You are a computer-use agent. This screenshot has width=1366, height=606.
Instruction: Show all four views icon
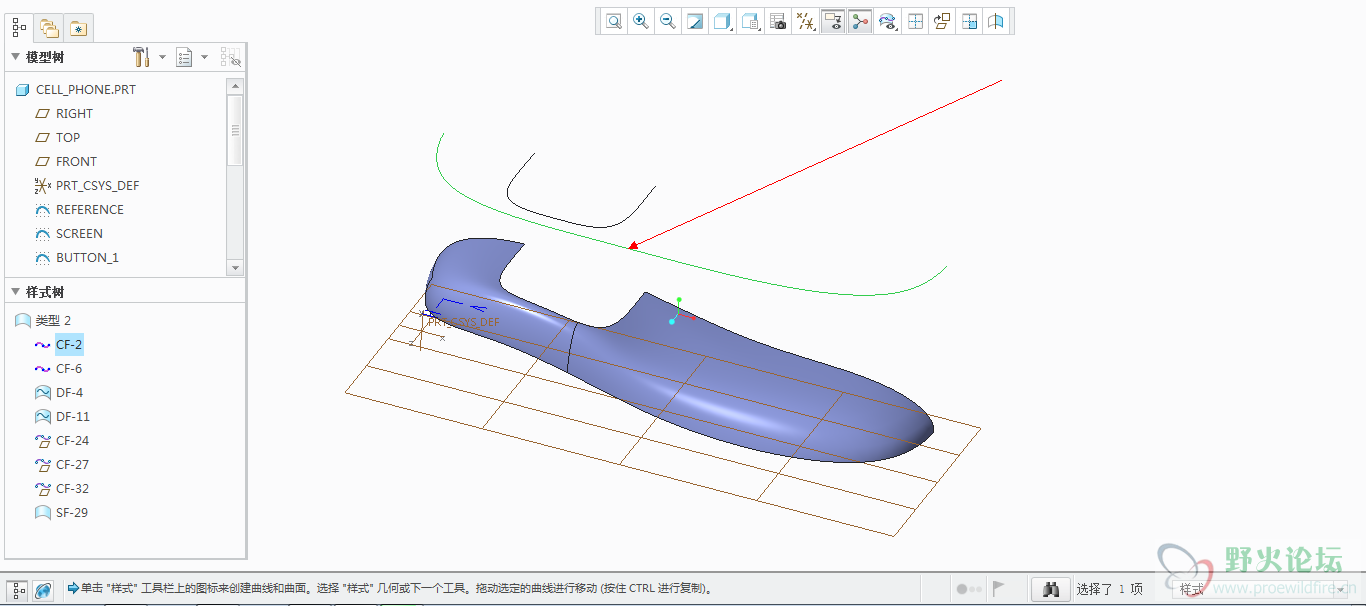pyautogui.click(x=915, y=21)
